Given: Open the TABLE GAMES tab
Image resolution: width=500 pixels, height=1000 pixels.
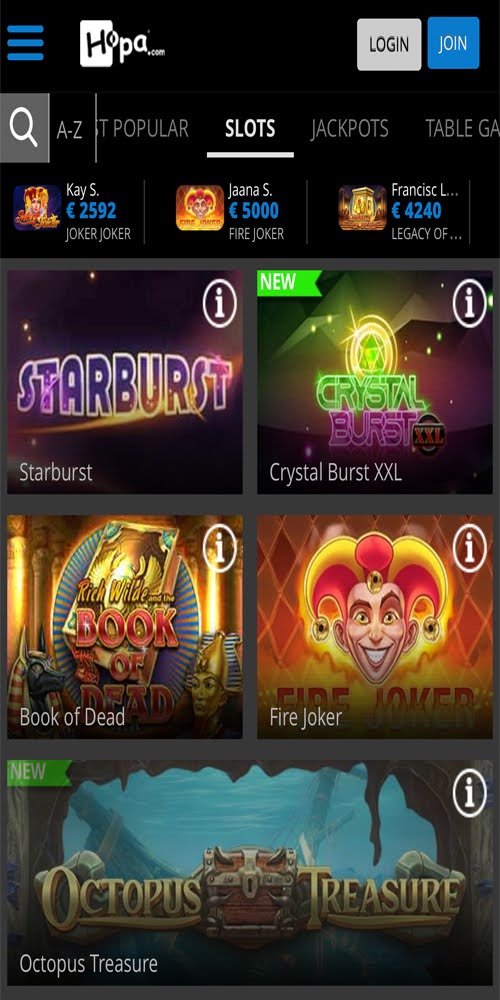Looking at the screenshot, I should tap(462, 129).
